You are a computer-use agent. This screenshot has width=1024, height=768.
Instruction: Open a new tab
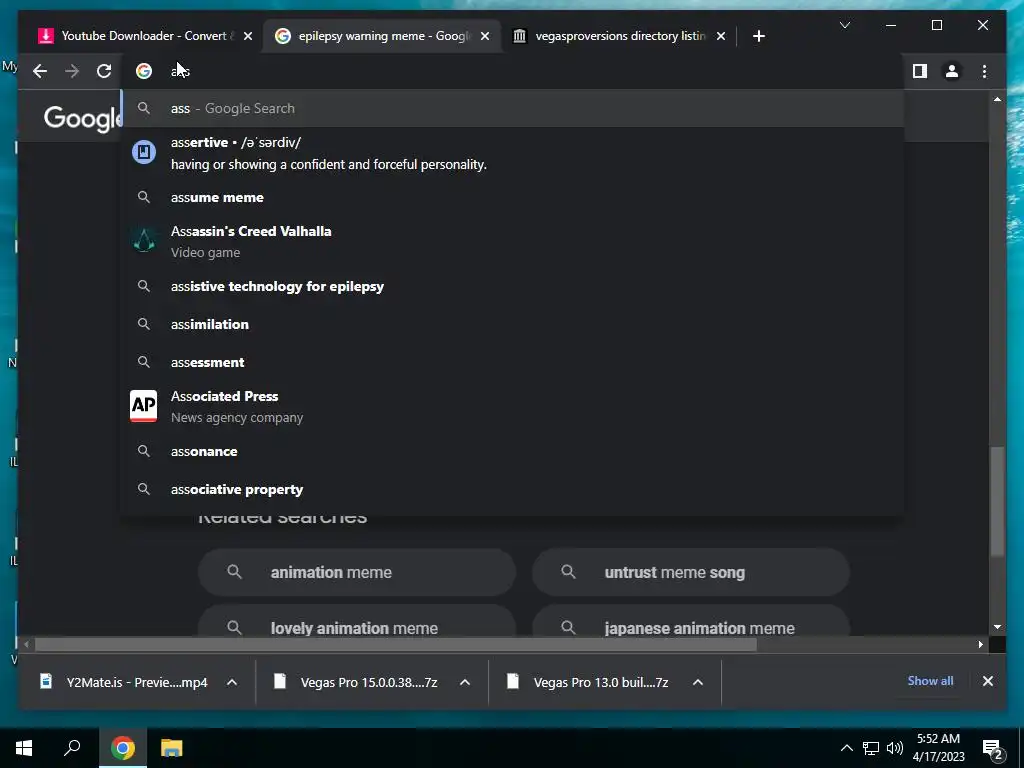(x=758, y=36)
